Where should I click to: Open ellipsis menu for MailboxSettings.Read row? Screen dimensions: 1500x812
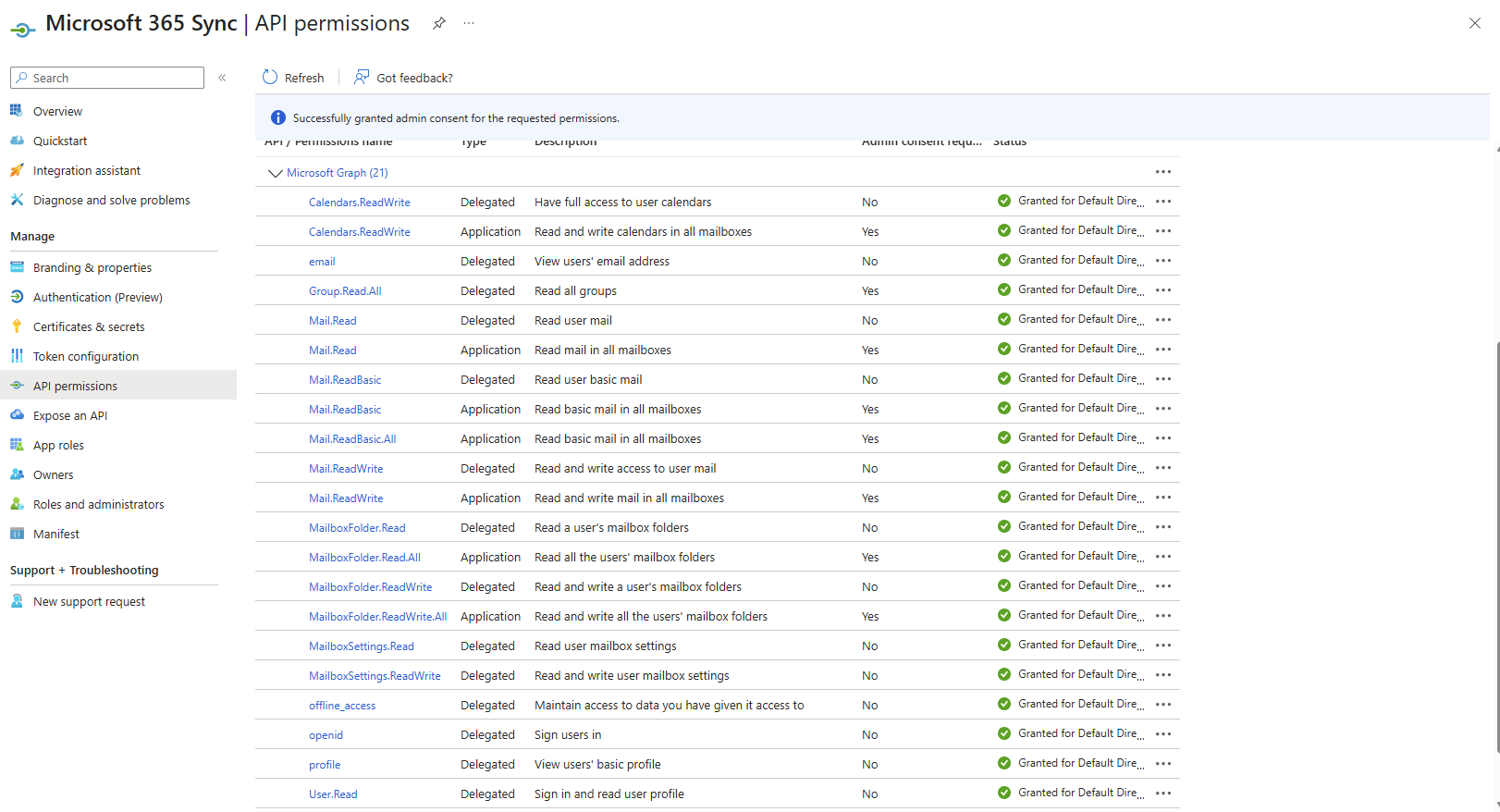[1163, 646]
